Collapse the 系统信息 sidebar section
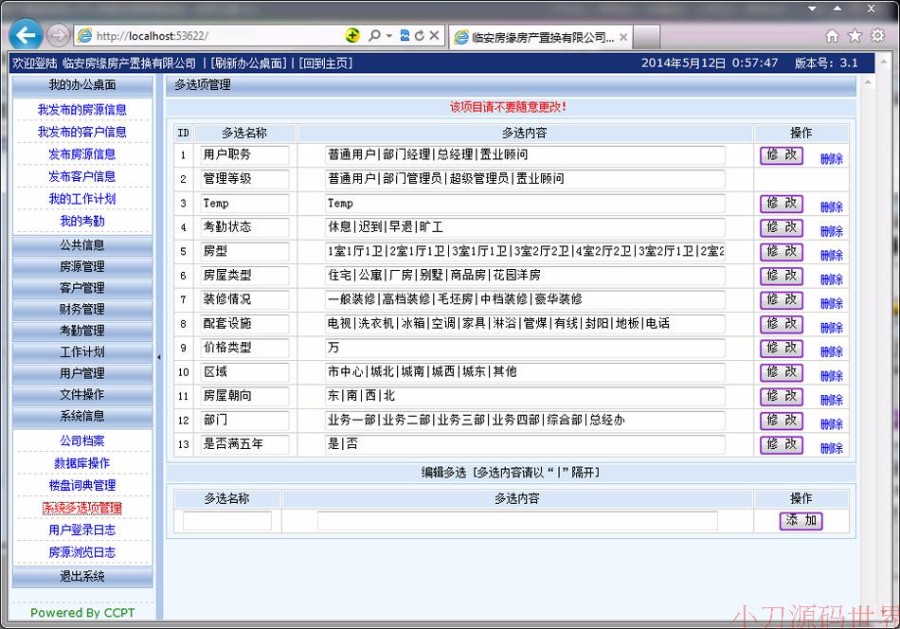This screenshot has width=900, height=629. [83, 416]
